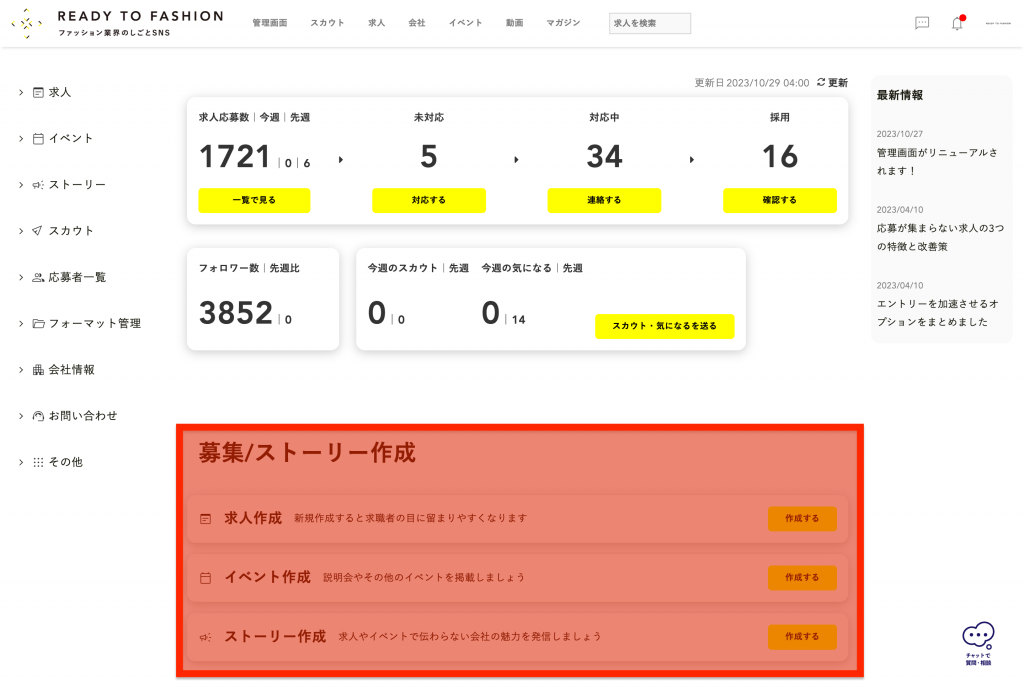
Task: Expand the その他 sidebar section
Action: tap(20, 462)
